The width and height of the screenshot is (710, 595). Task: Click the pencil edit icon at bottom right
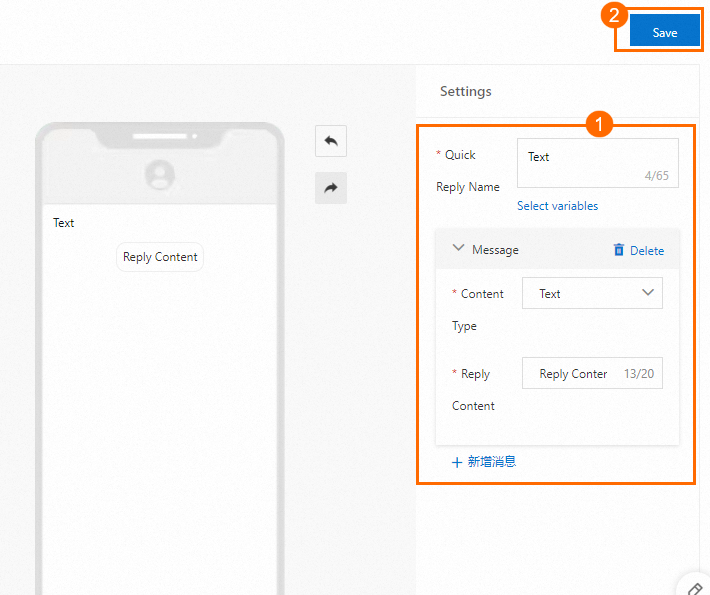tap(695, 588)
